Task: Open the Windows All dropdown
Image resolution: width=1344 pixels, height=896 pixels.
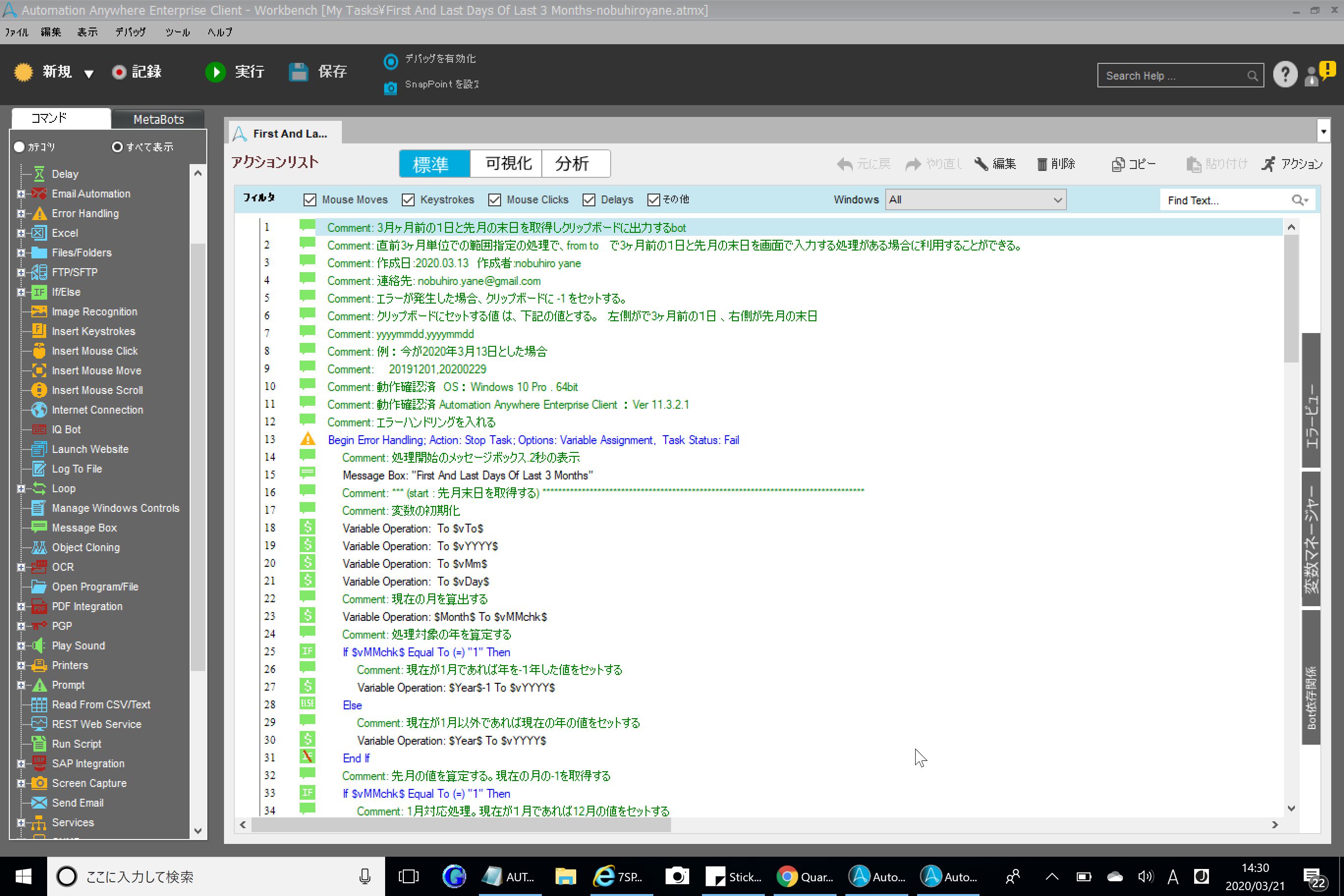Action: click(975, 199)
